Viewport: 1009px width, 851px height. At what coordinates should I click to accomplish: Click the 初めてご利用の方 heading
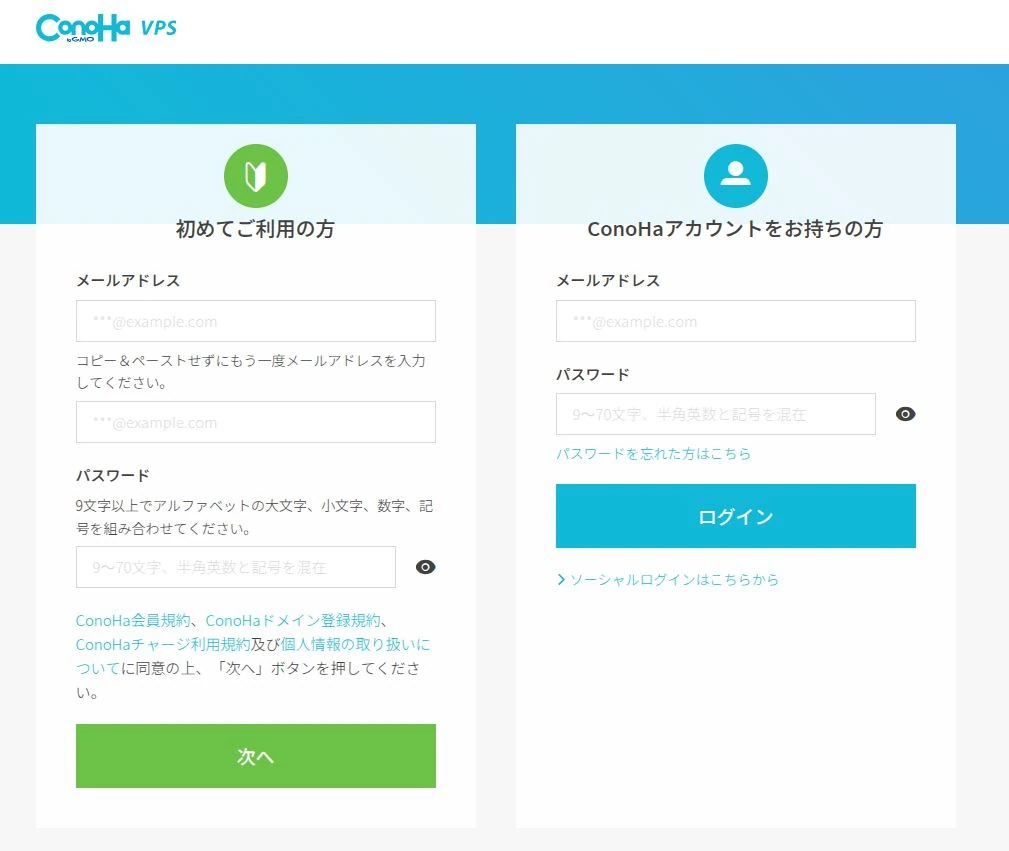(255, 229)
